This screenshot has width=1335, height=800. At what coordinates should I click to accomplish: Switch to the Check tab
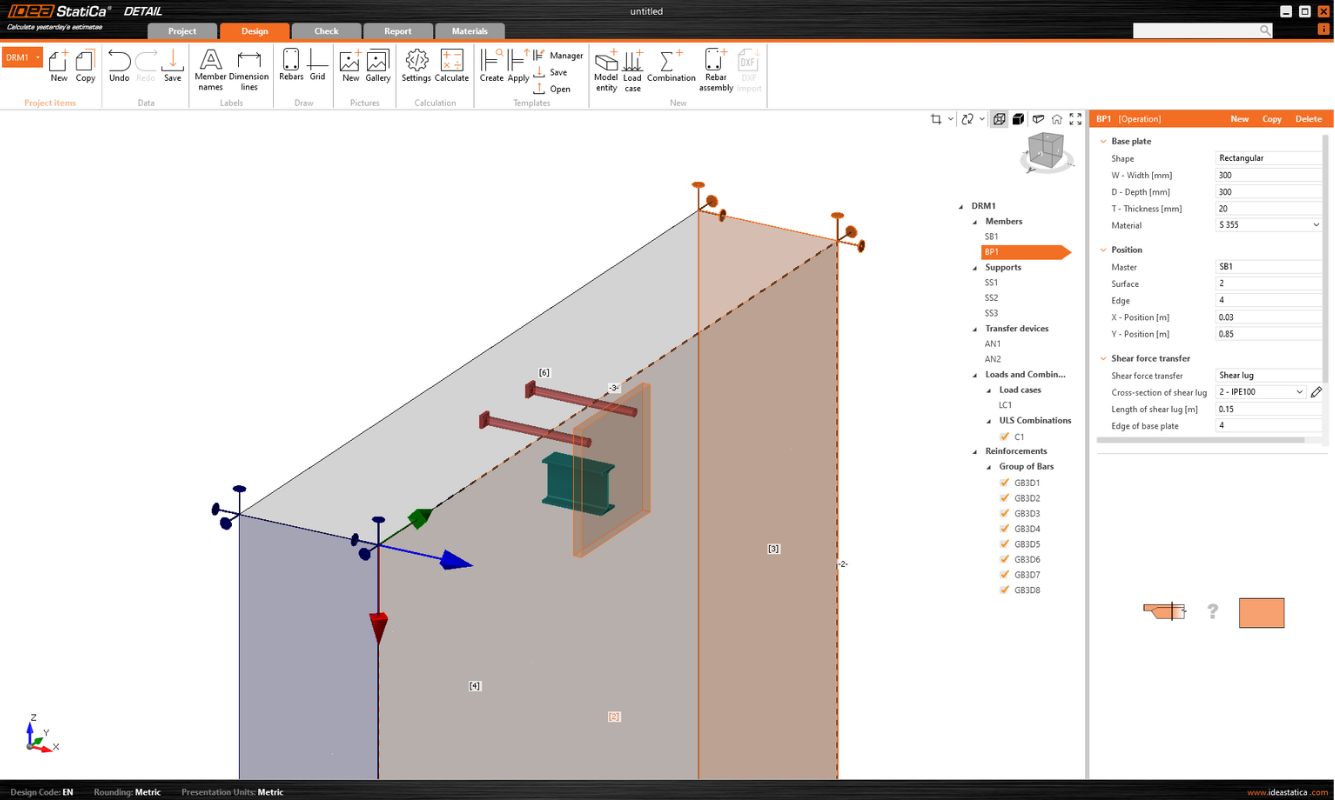click(326, 31)
